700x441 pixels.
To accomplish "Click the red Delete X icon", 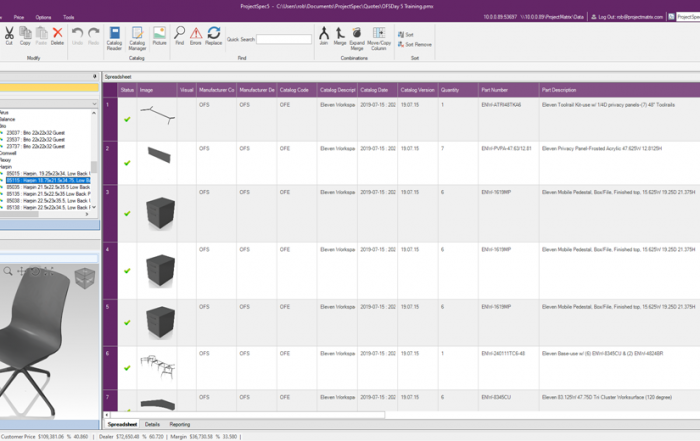I will pos(57,35).
